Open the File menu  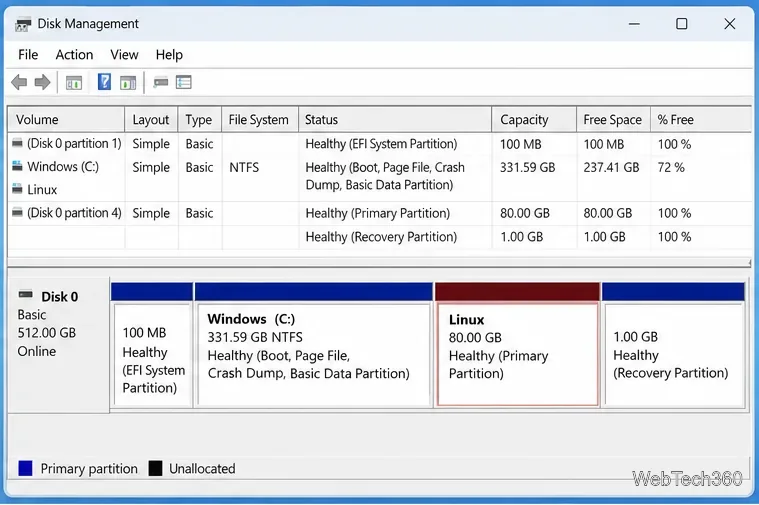click(28, 55)
